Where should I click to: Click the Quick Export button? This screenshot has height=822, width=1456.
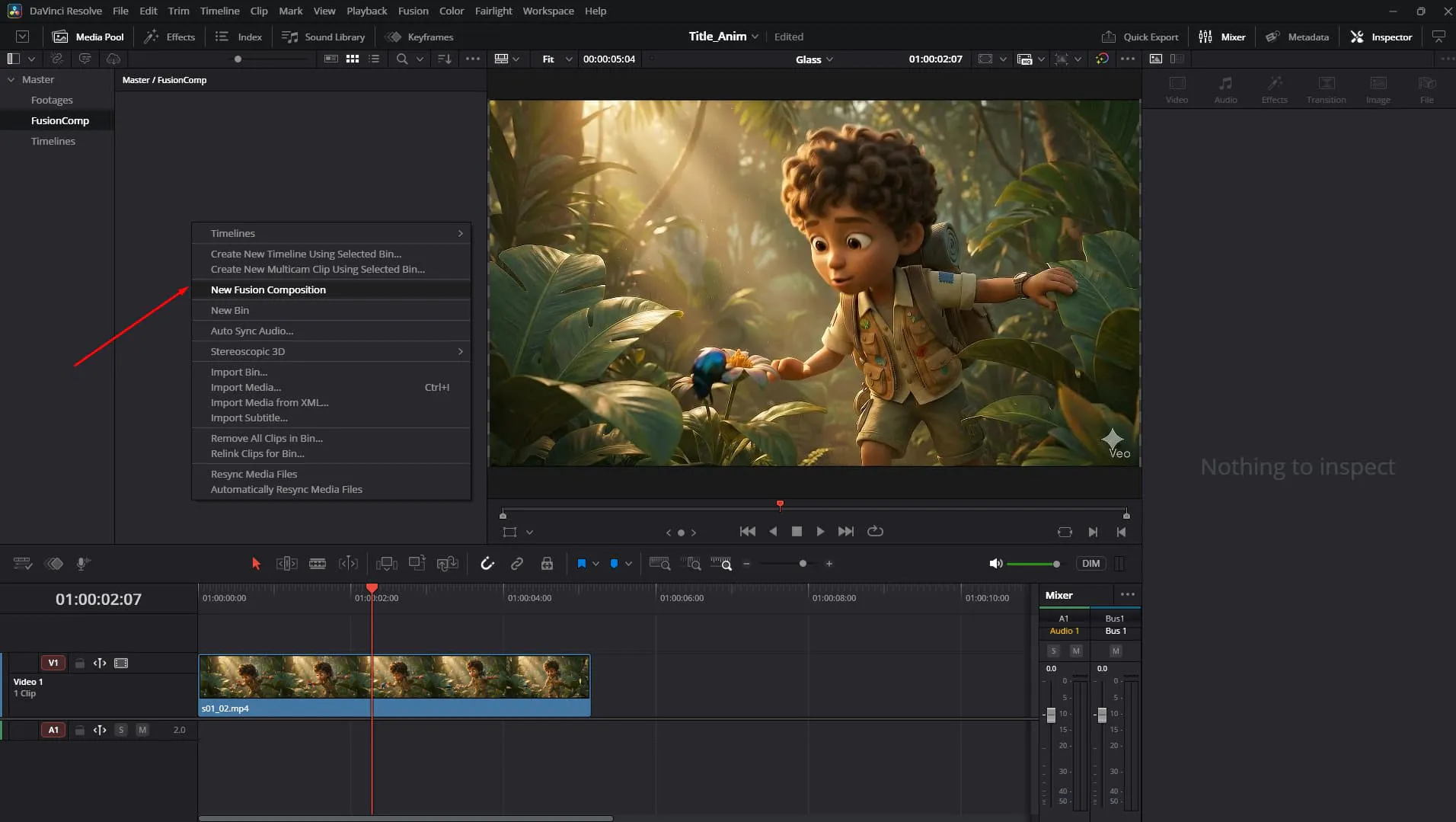pyautogui.click(x=1140, y=37)
